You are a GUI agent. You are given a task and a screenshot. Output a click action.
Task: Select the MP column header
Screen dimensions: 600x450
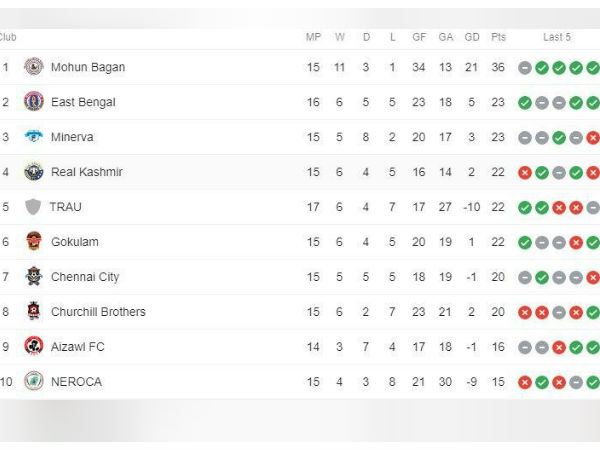313,37
